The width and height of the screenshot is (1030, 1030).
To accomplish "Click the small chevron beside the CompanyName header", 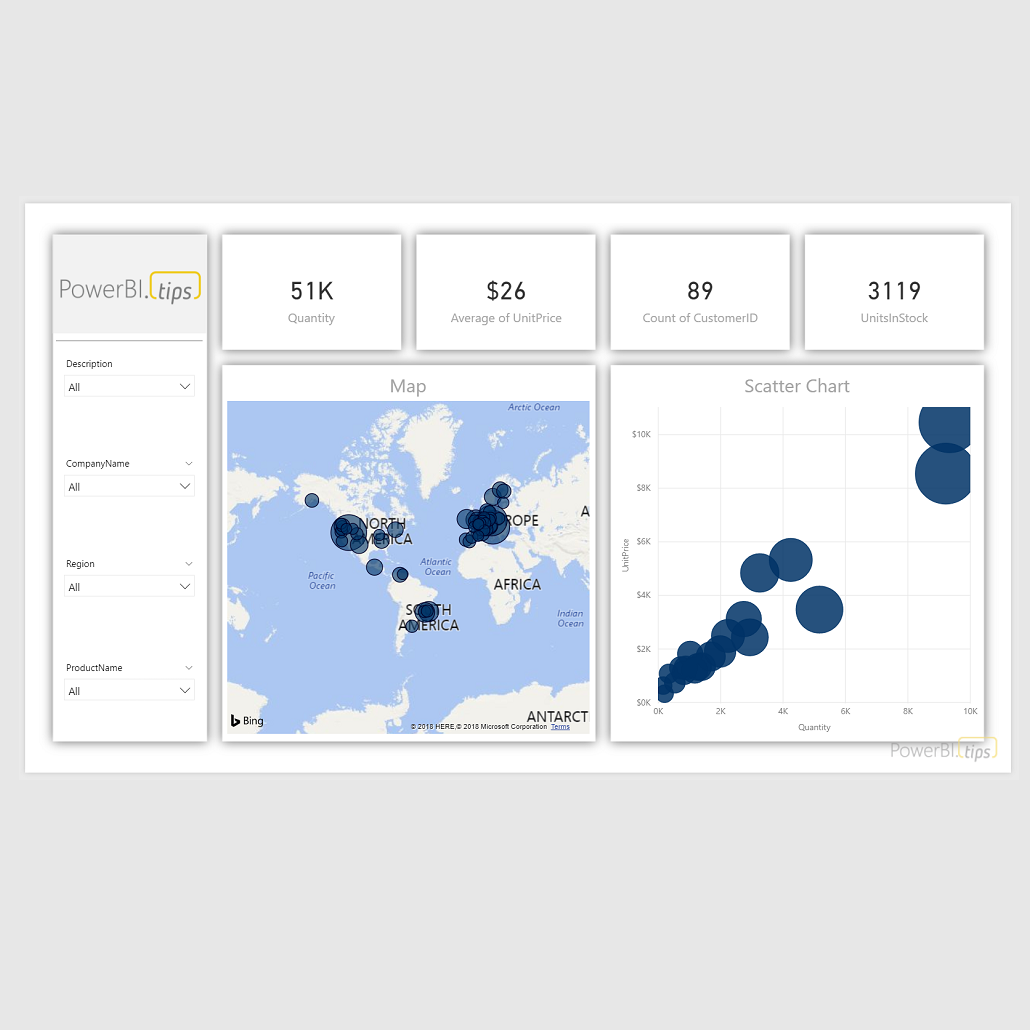I will 189,464.
